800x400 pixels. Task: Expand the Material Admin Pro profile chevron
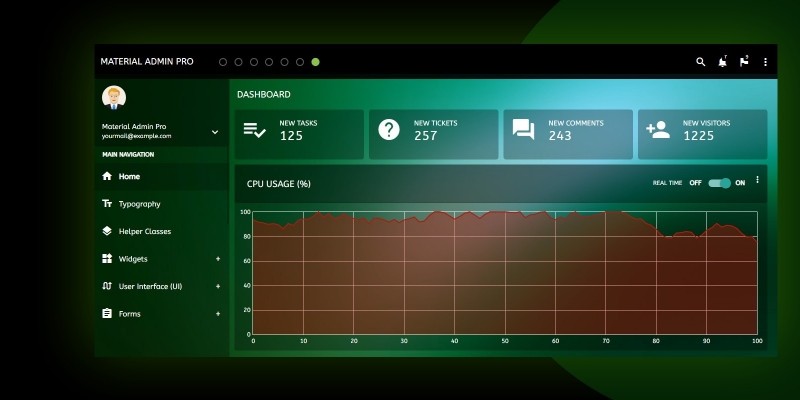coord(215,132)
